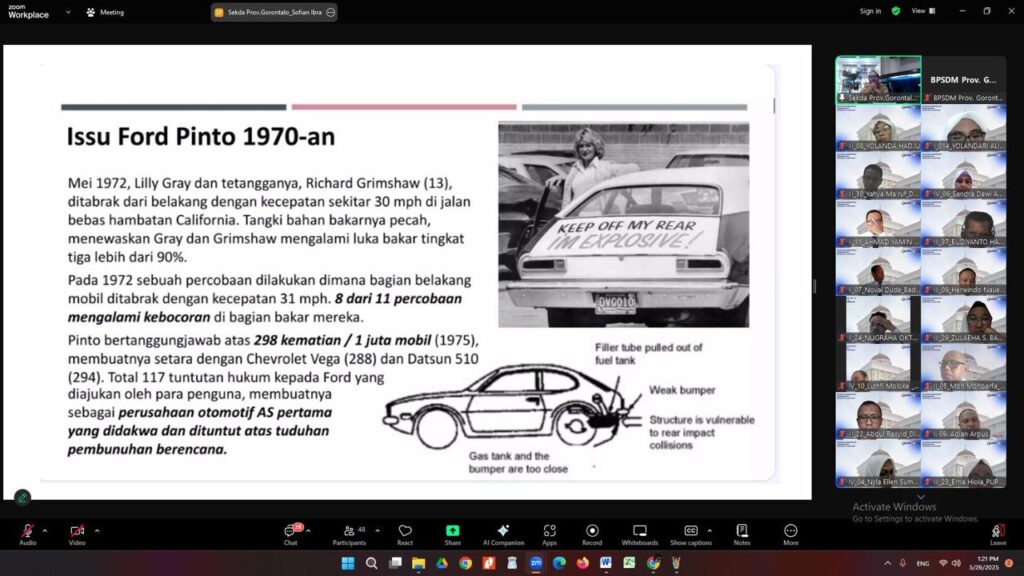Image resolution: width=1024 pixels, height=576 pixels.
Task: Click the Leave meeting button
Action: pos(997,531)
